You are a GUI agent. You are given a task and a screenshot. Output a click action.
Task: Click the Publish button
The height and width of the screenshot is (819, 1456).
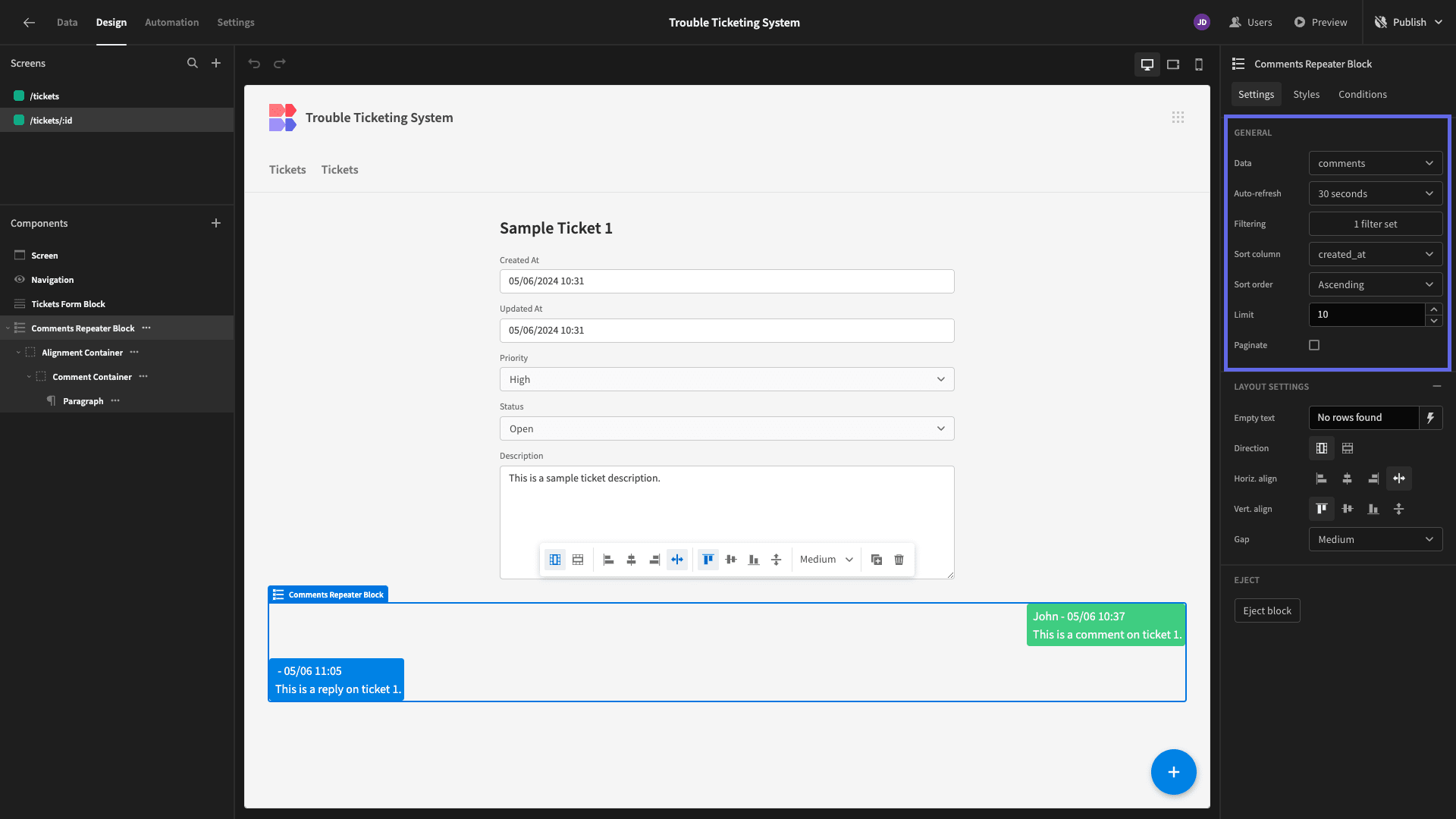(1408, 22)
